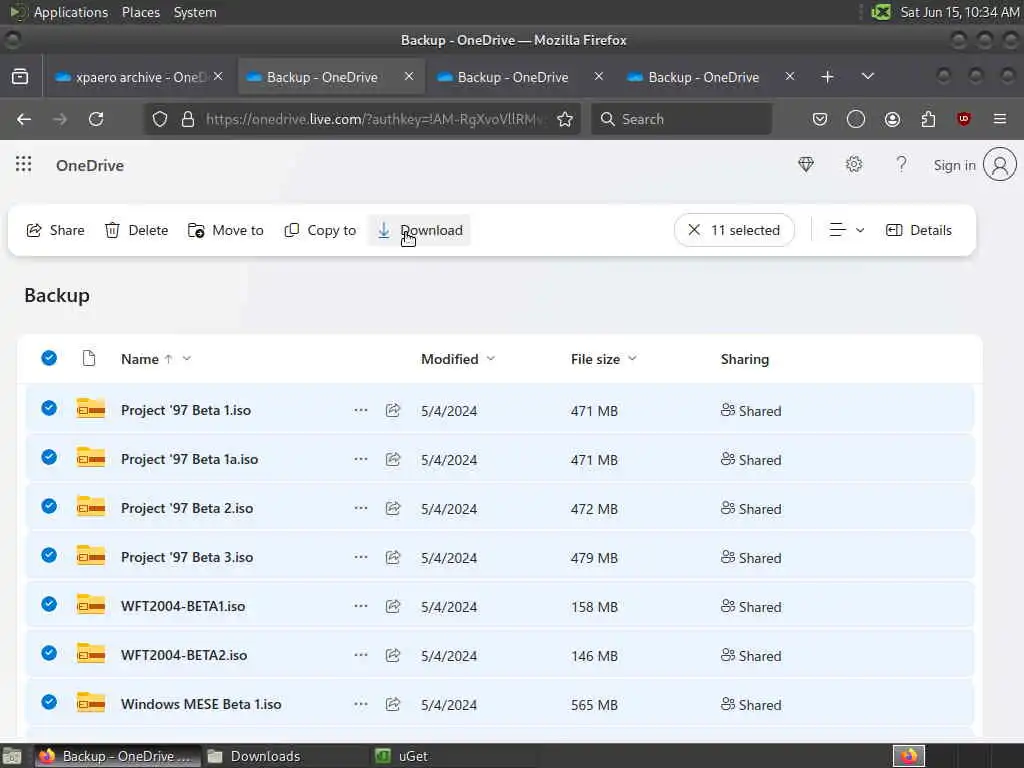Deselect Project '97 Beta 1.iso checkbox
This screenshot has width=1024, height=768.
(49, 408)
